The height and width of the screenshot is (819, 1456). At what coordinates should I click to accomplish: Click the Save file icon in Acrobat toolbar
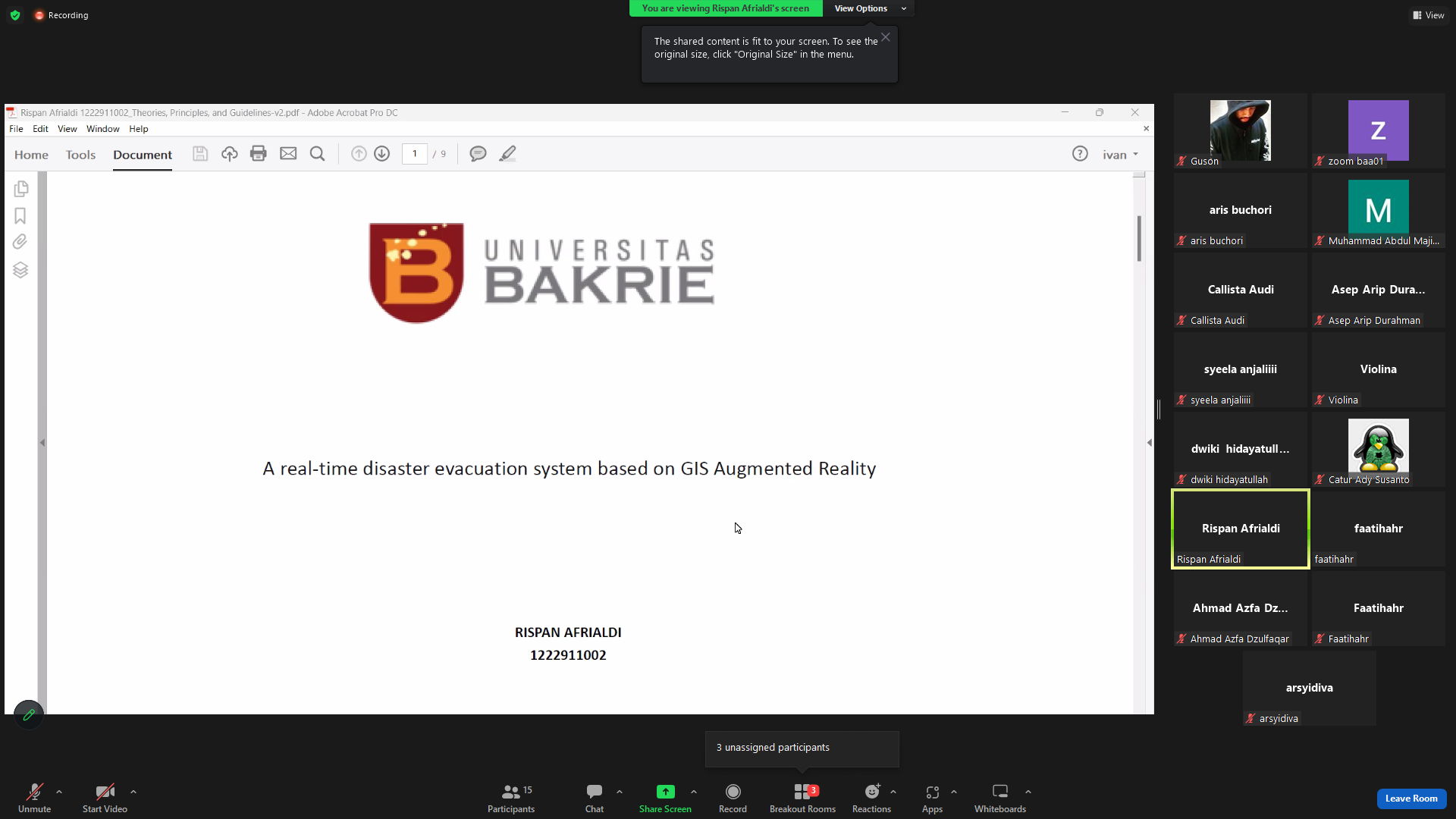(x=200, y=154)
